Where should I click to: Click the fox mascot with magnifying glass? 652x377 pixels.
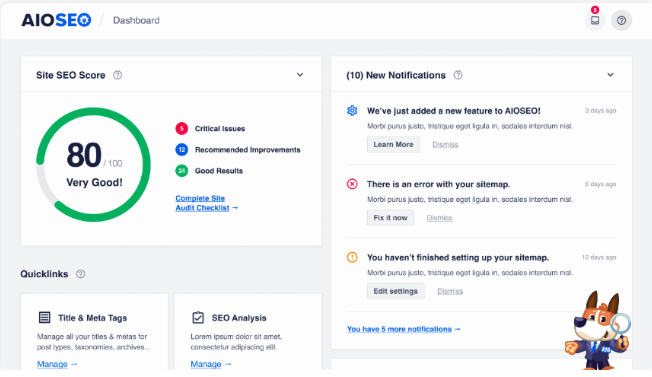tap(598, 330)
